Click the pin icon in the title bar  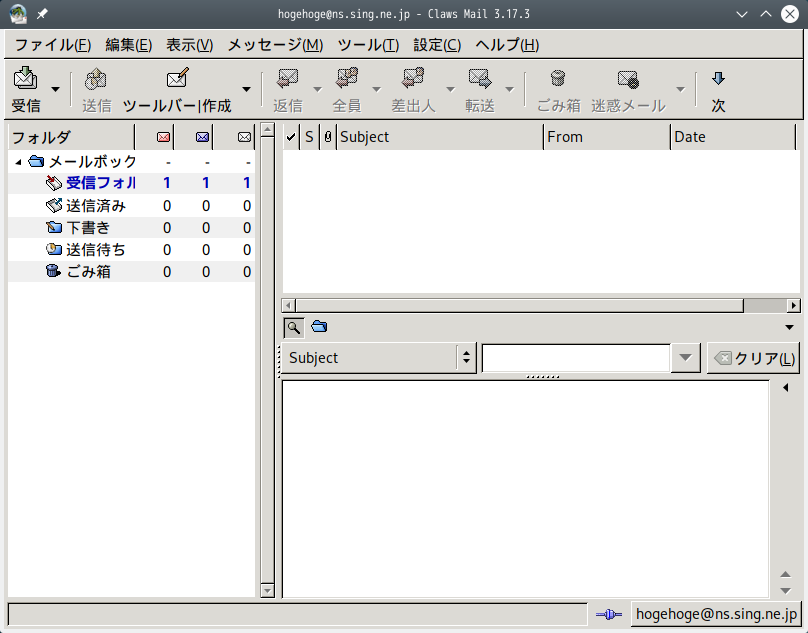click(42, 14)
